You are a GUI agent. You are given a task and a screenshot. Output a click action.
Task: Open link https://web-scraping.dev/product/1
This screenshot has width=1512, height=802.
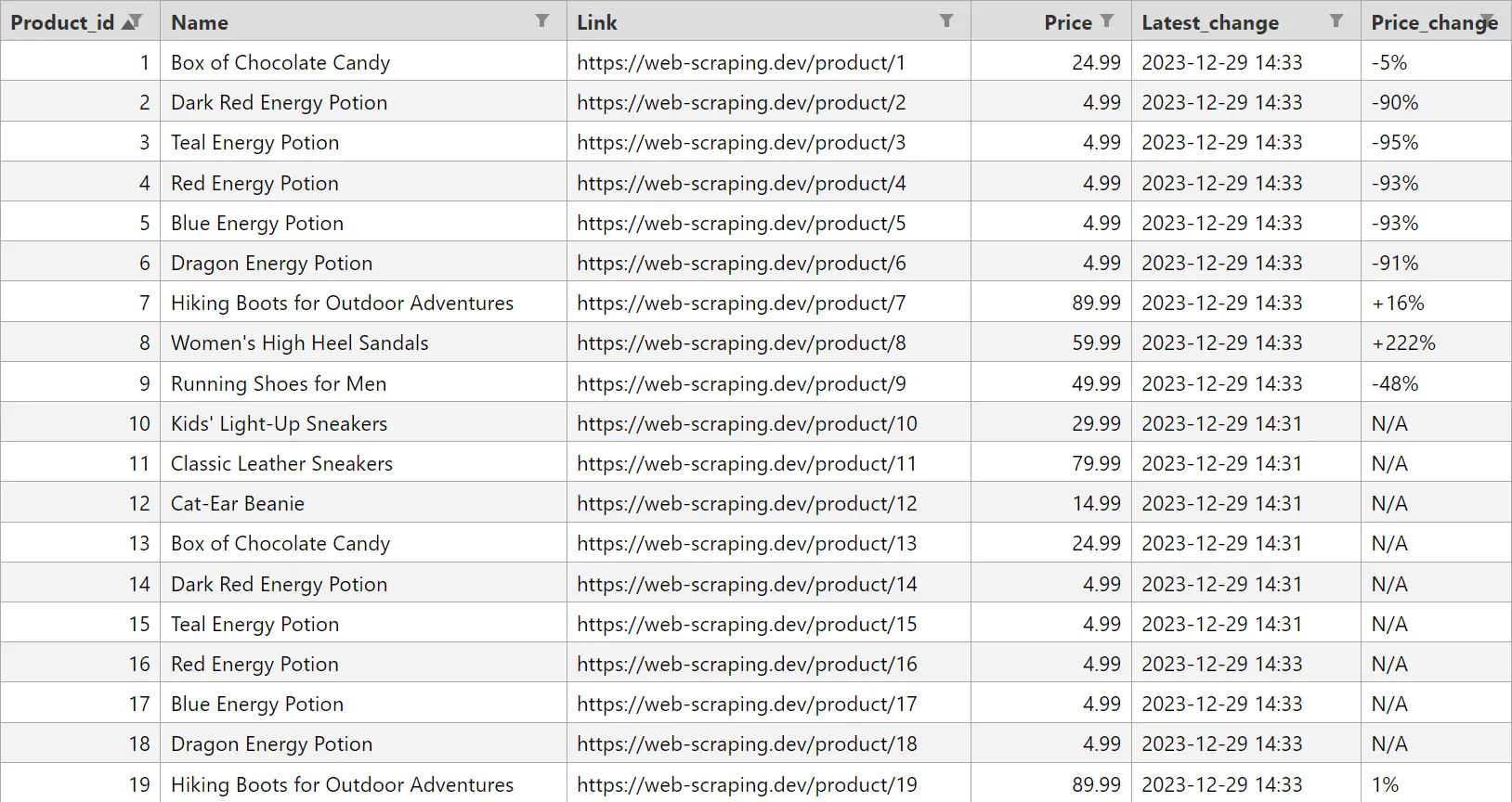pyautogui.click(x=741, y=62)
